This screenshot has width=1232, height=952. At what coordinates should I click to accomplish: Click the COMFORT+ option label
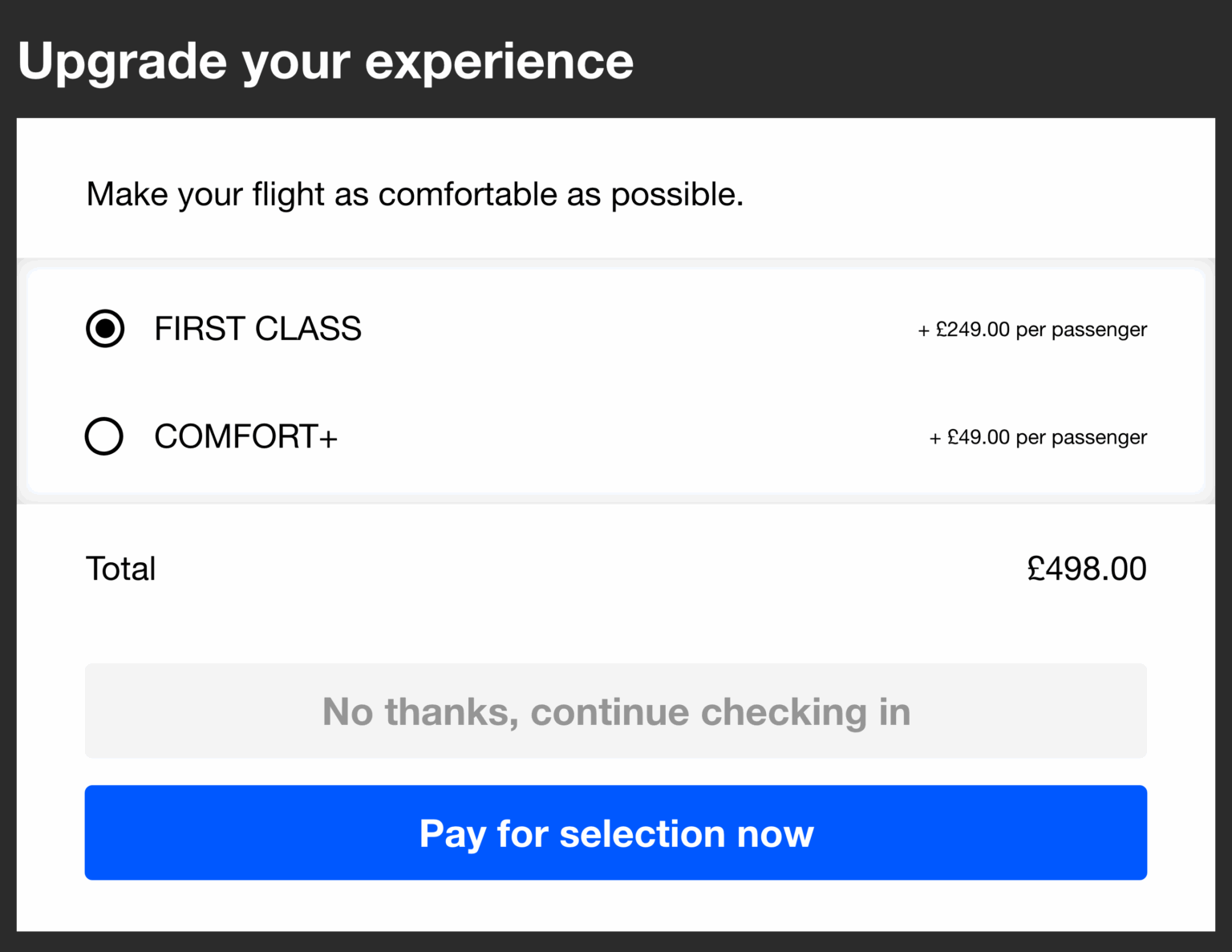[245, 437]
